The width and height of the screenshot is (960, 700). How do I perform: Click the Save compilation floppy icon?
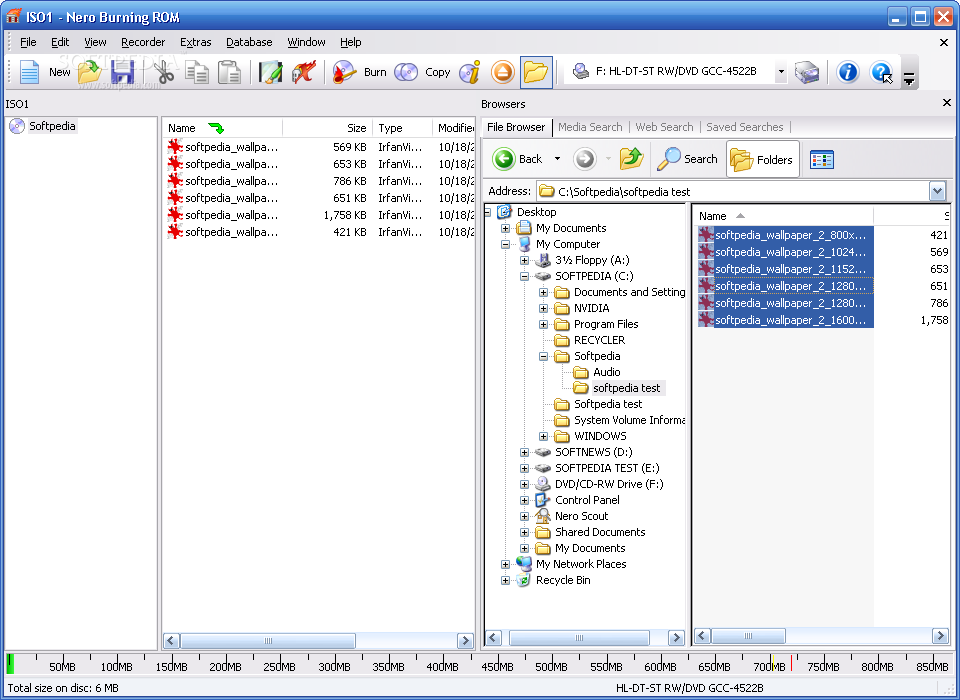122,72
